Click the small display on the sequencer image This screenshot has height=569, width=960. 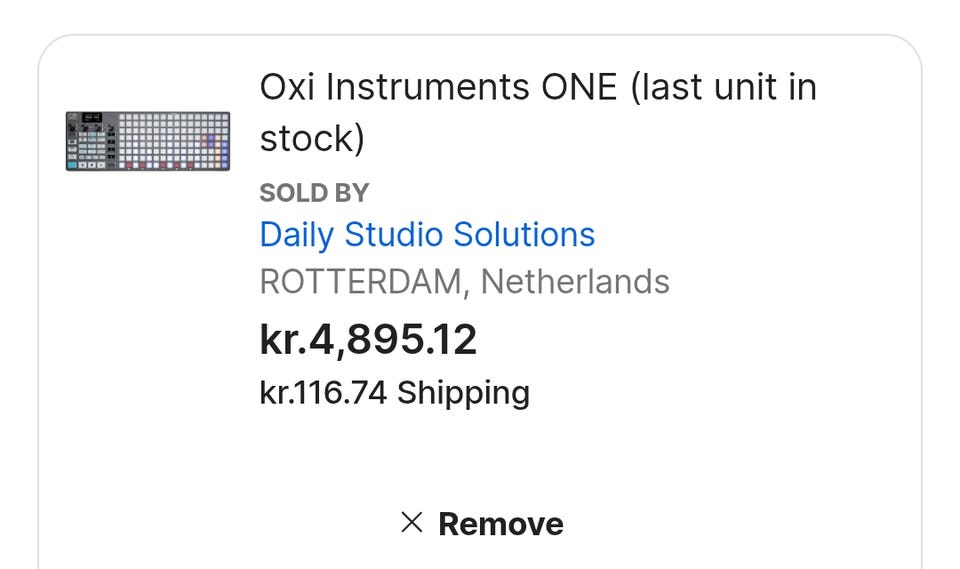91,119
